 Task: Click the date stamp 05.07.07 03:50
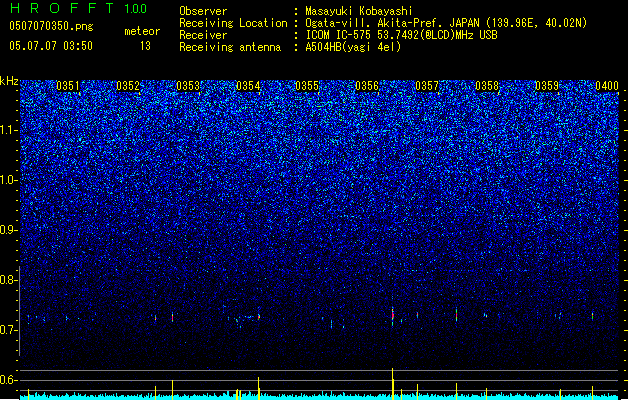point(51,46)
